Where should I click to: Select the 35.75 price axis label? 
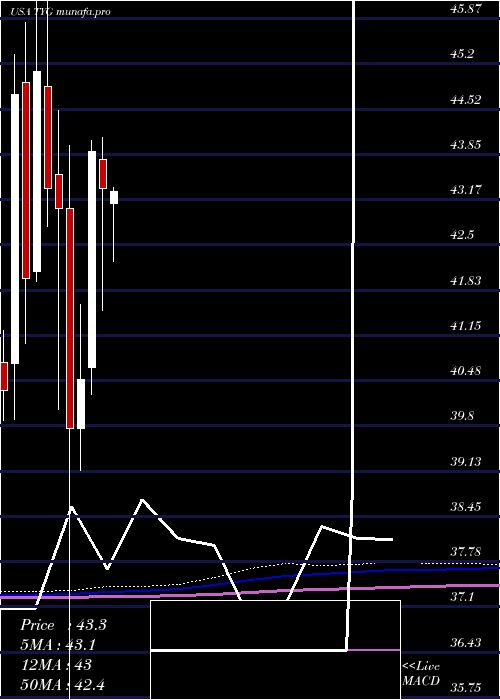466,688
